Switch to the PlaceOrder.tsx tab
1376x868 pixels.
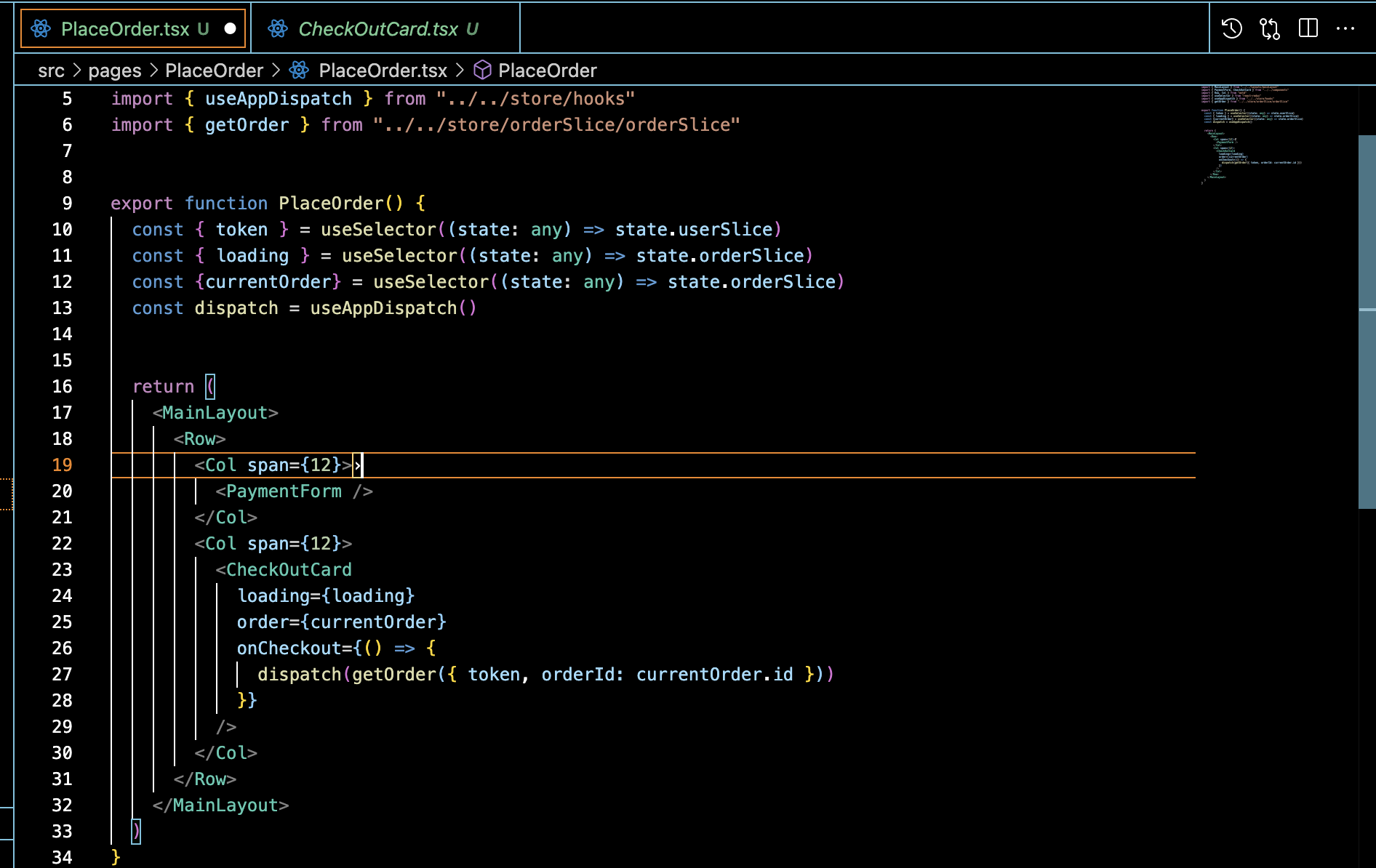click(133, 29)
